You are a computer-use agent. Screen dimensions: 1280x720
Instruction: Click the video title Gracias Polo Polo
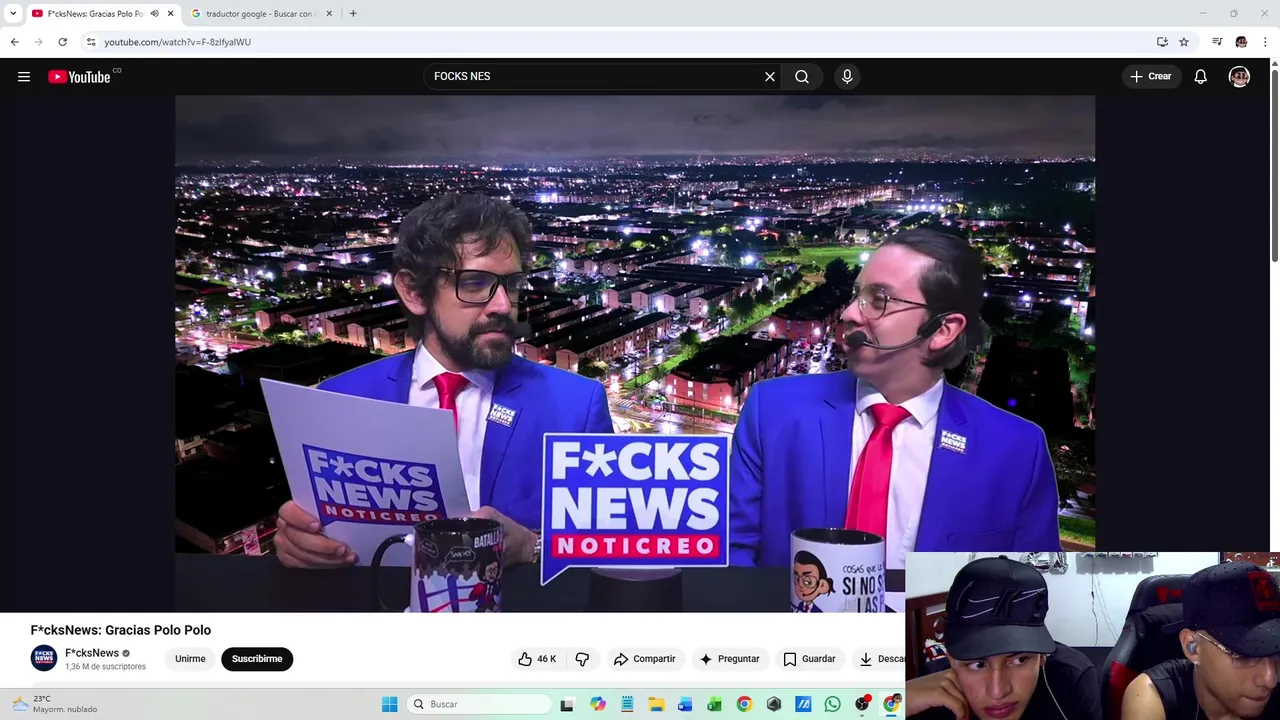point(121,630)
